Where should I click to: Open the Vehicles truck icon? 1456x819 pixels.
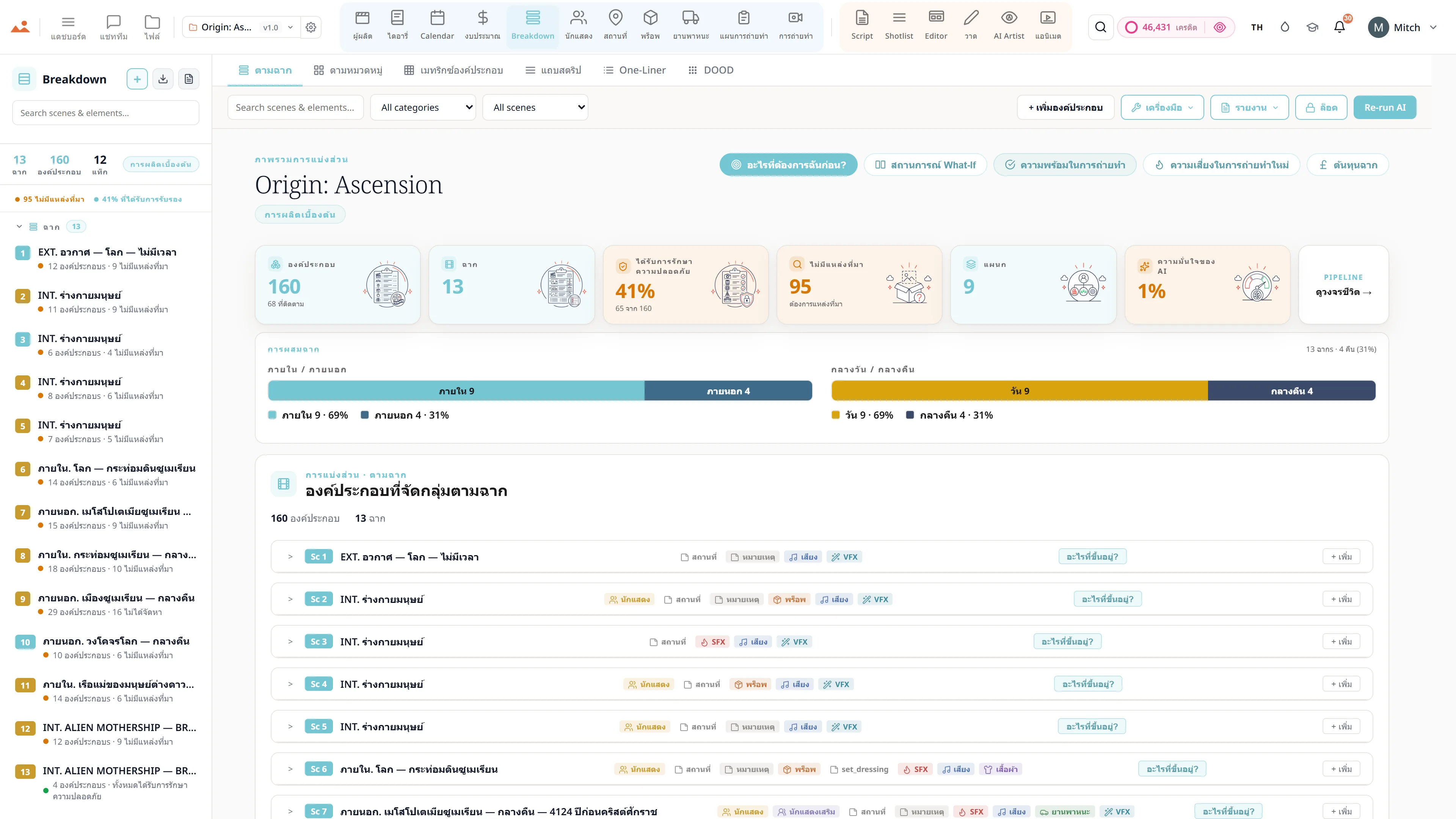point(691,25)
